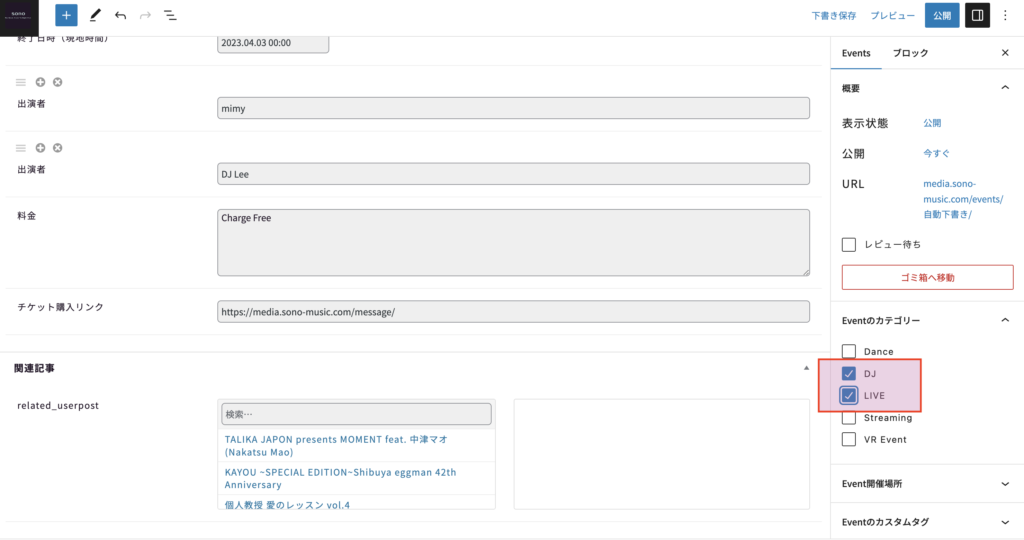
Task: Uncheck the DJ category checkbox
Action: [x=849, y=373]
